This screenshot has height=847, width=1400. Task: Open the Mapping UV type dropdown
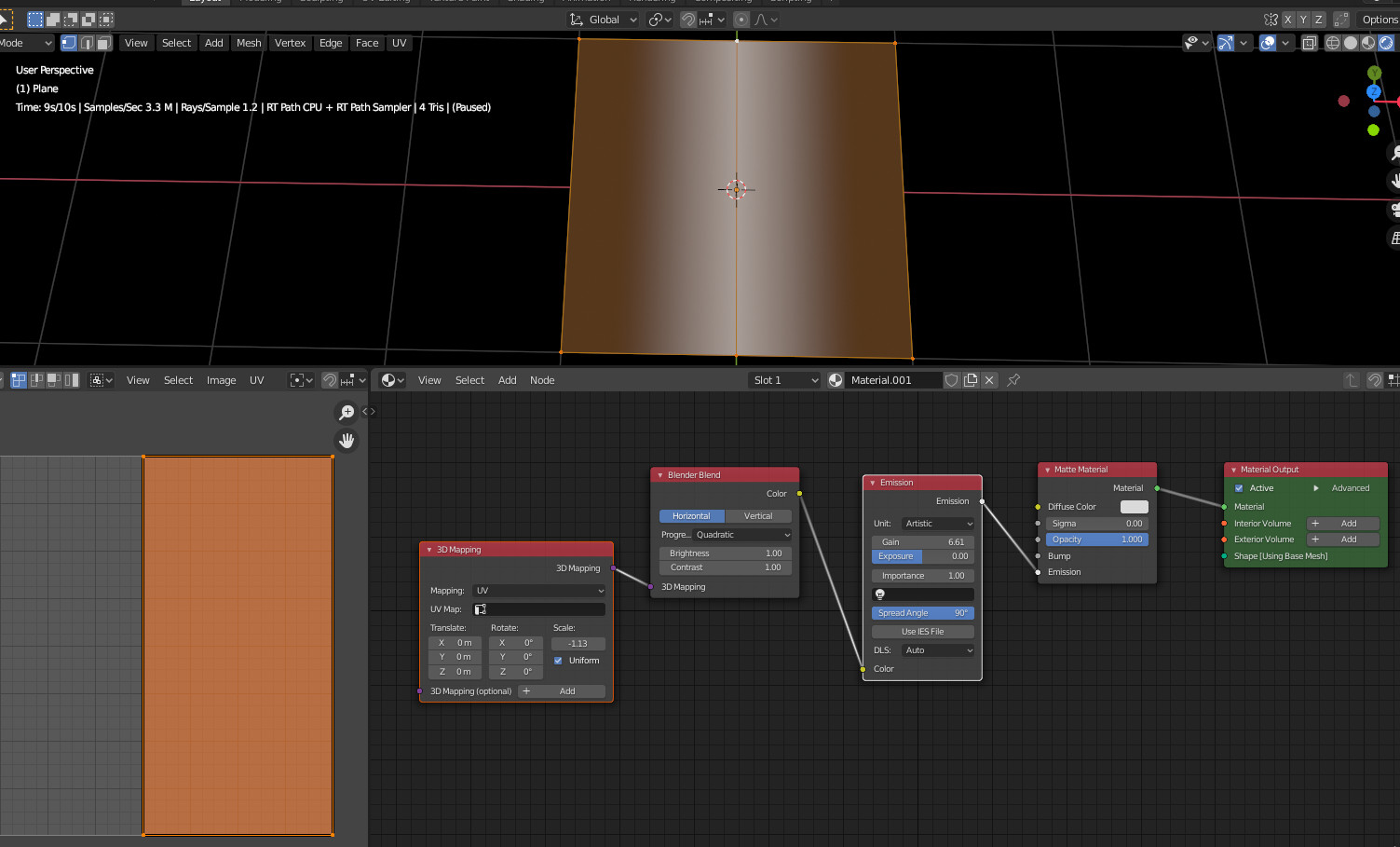point(539,591)
